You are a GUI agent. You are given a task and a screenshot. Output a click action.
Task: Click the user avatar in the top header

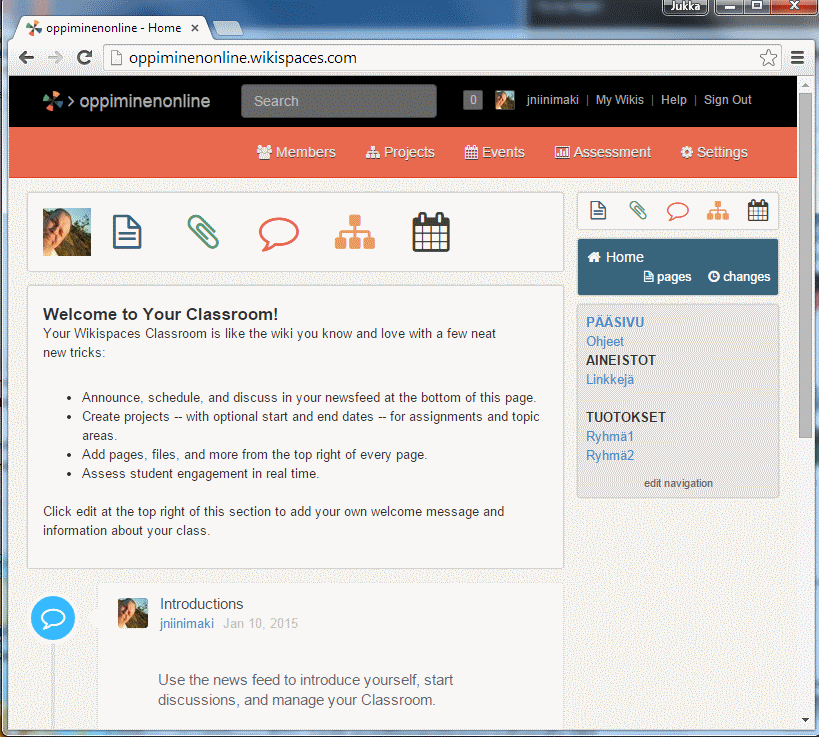click(505, 100)
